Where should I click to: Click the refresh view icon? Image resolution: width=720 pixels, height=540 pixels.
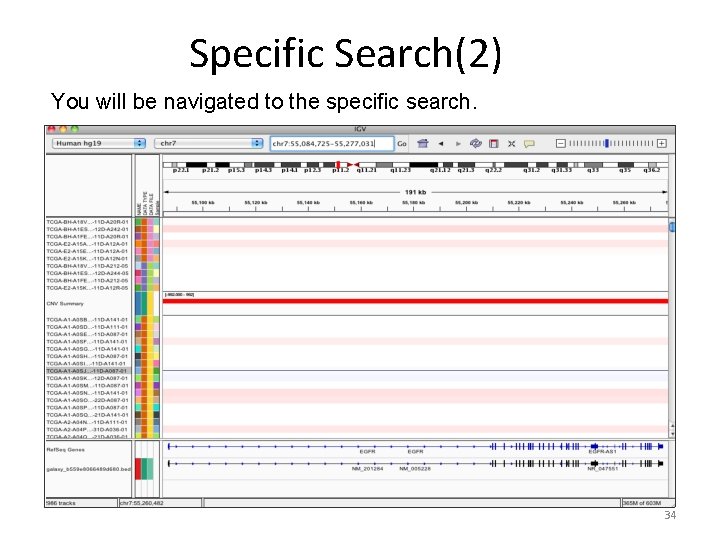point(476,143)
